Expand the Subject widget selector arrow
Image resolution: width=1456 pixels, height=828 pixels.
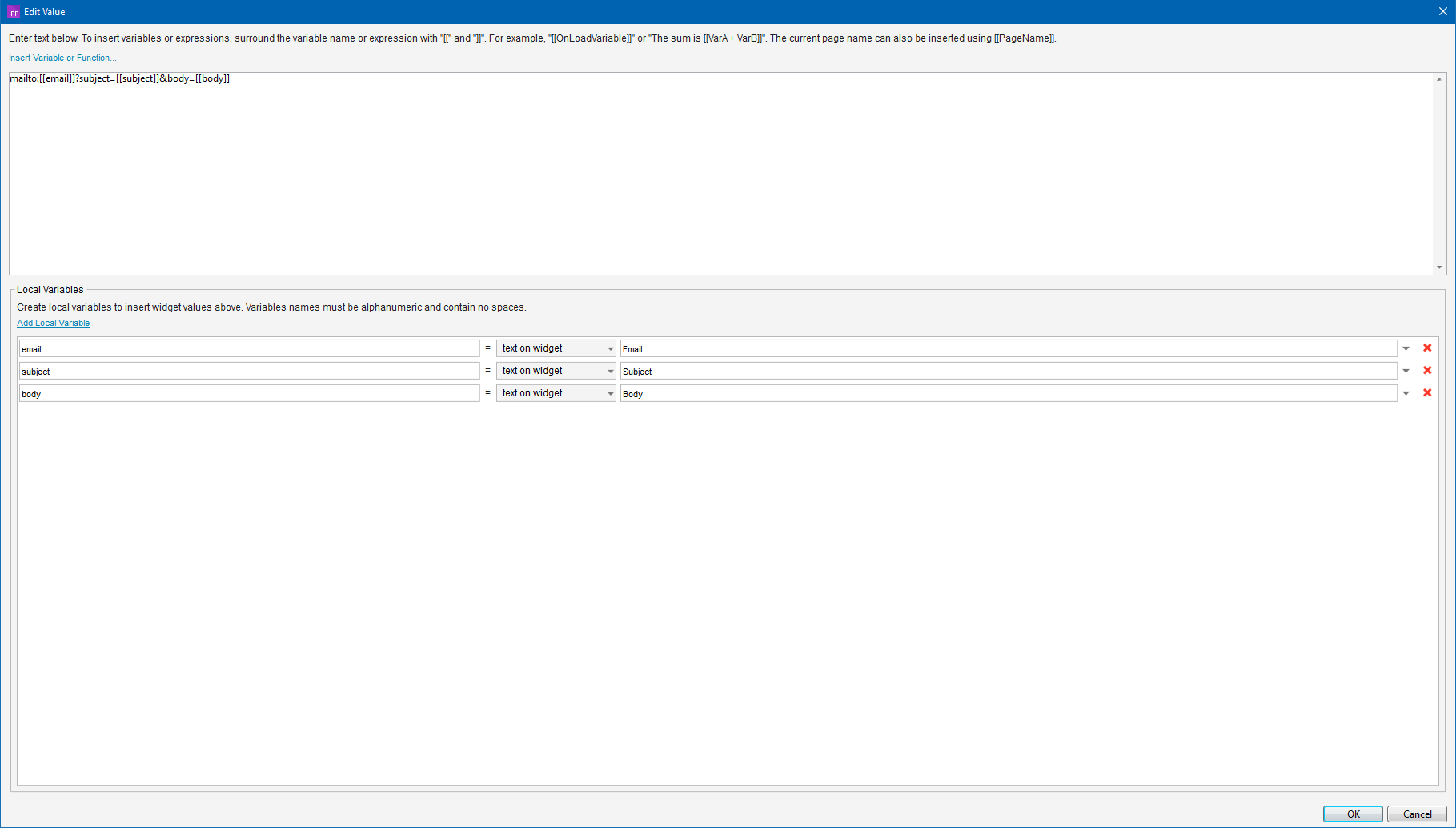(x=1406, y=371)
